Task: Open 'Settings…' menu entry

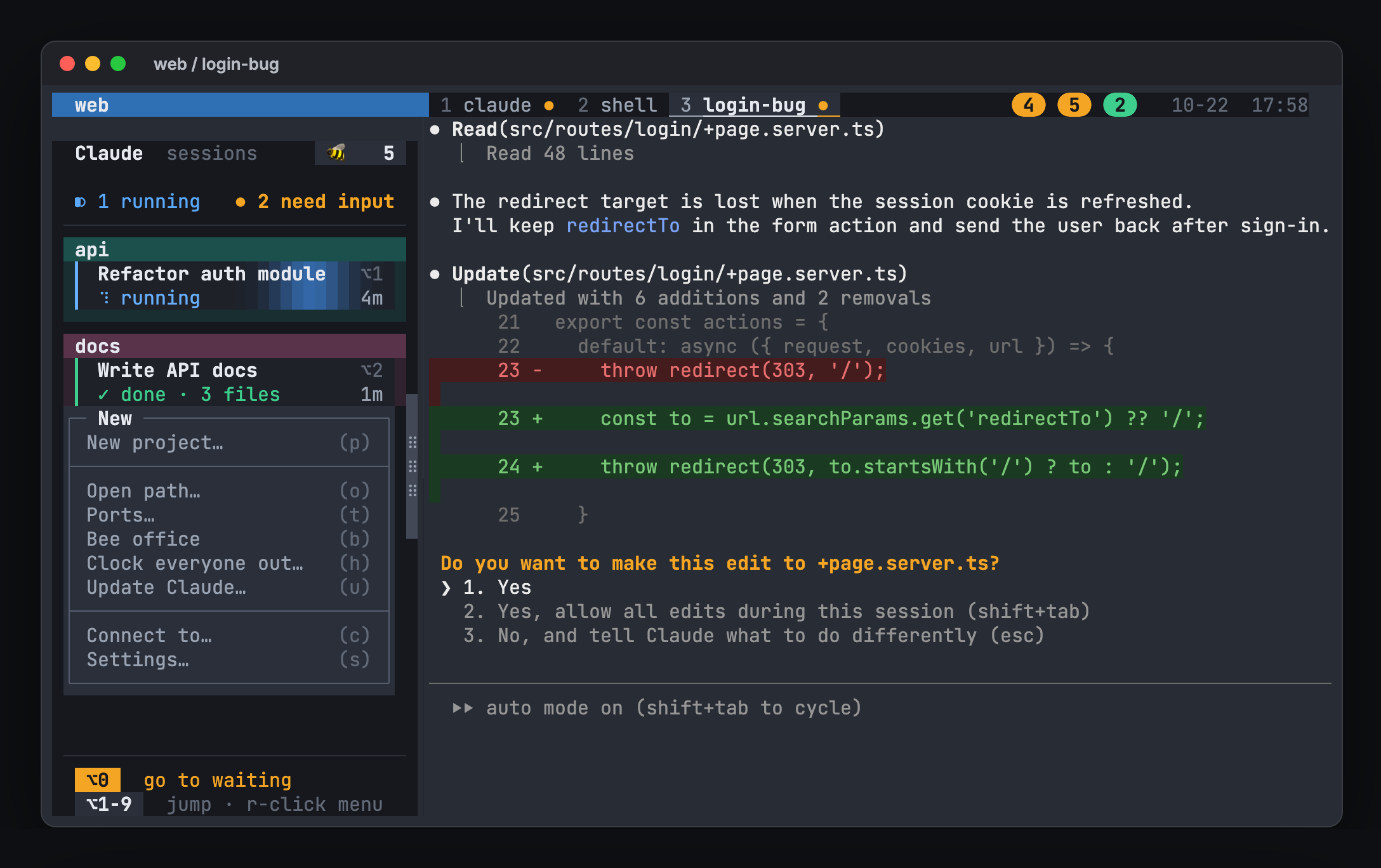Action: click(x=228, y=660)
